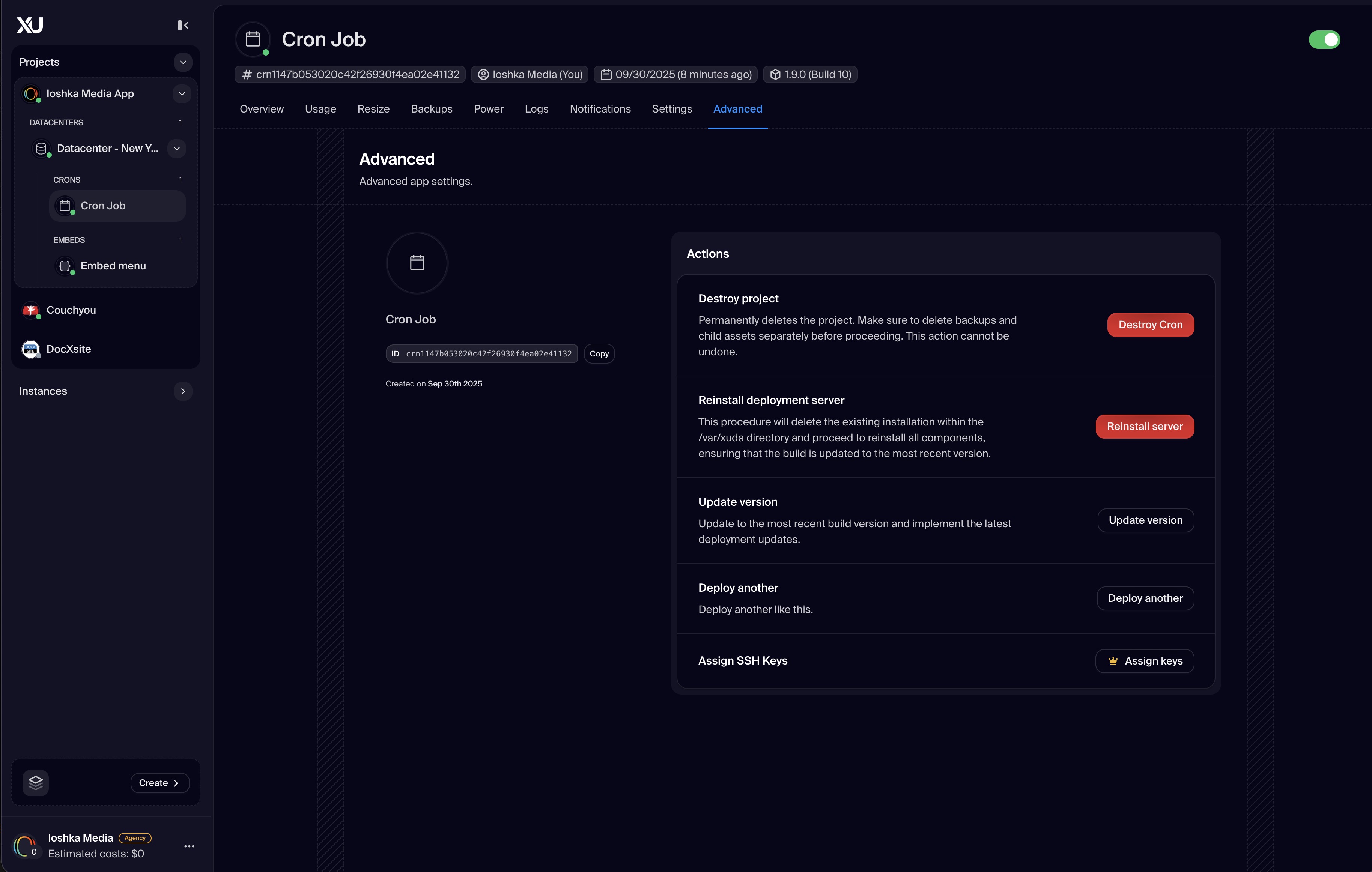The width and height of the screenshot is (1372, 872).
Task: Switch to the Backups tab
Action: [x=431, y=109]
